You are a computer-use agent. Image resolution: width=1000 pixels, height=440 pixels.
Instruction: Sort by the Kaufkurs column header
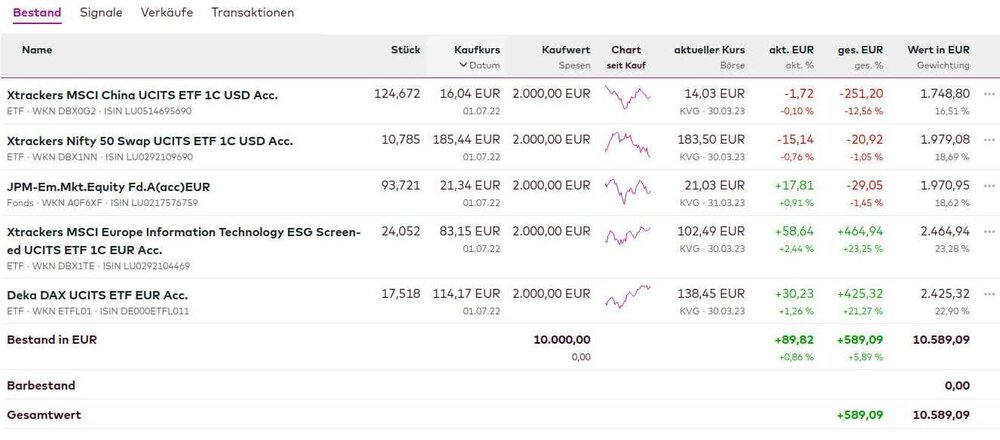tap(477, 49)
